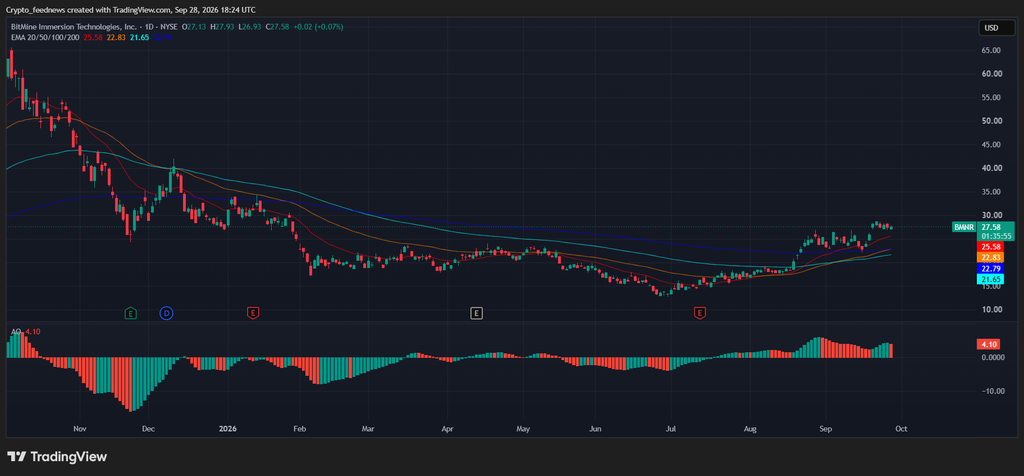Screen dimensions: 1024x476
Task: Select the AO indicator legend label
Action: point(16,332)
